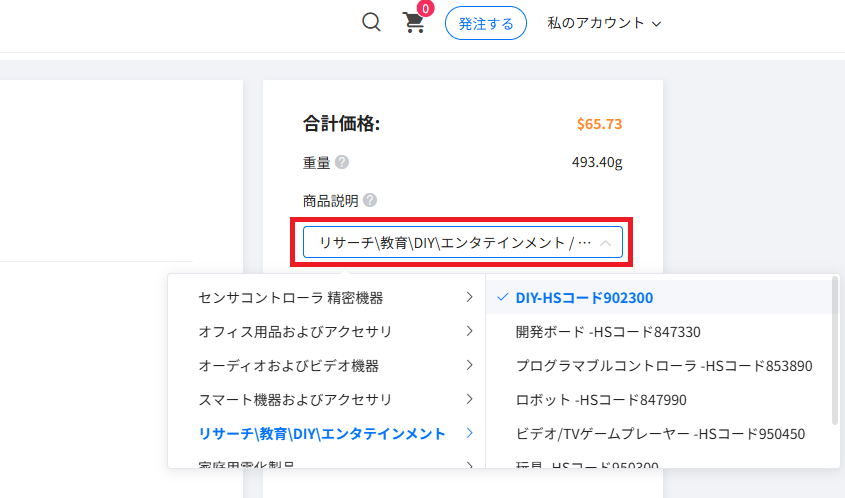The width and height of the screenshot is (845, 498).
Task: Open the 私のアカウント menu
Action: click(x=604, y=23)
